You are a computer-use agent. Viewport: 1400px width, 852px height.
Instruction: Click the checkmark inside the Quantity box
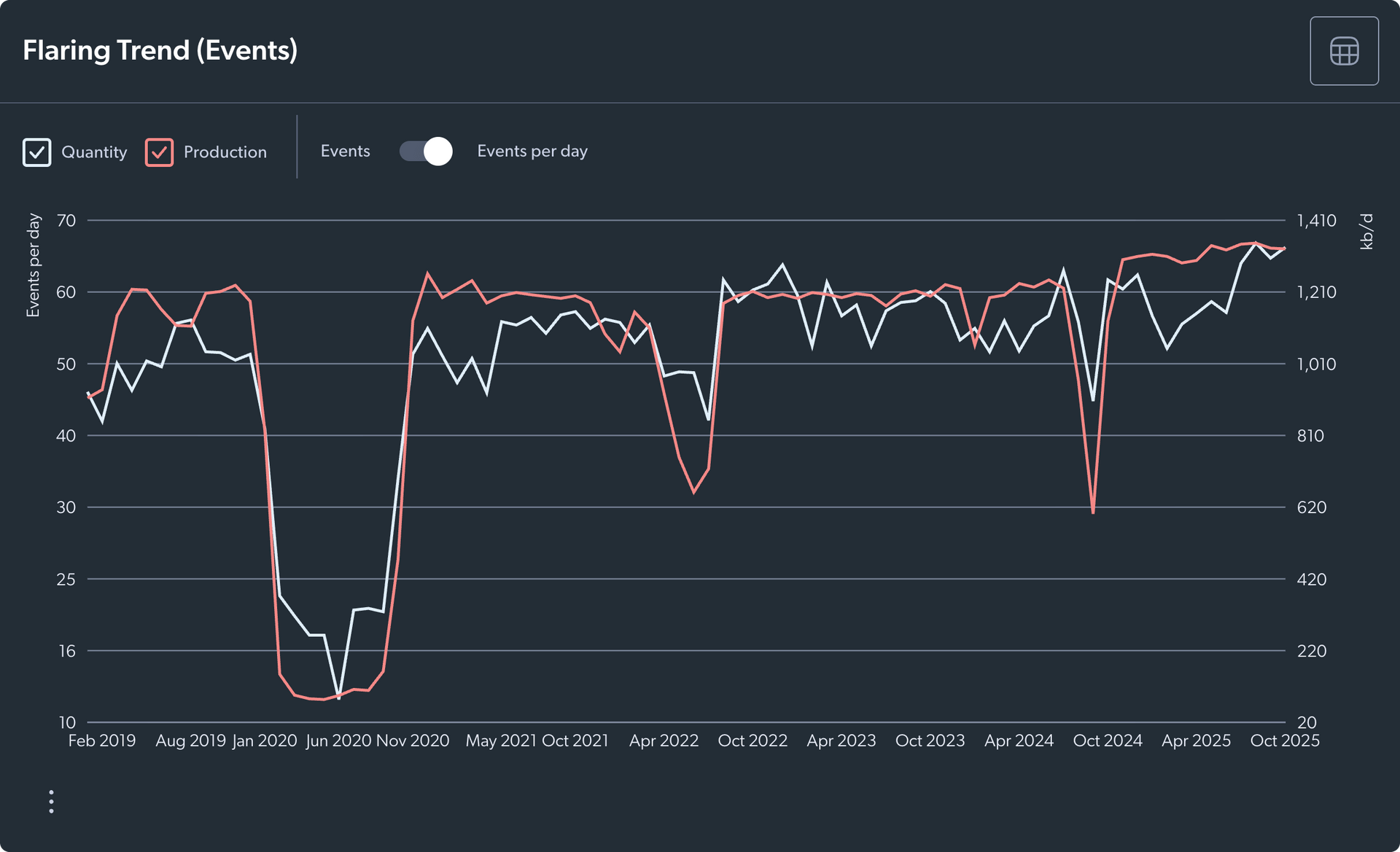point(37,152)
